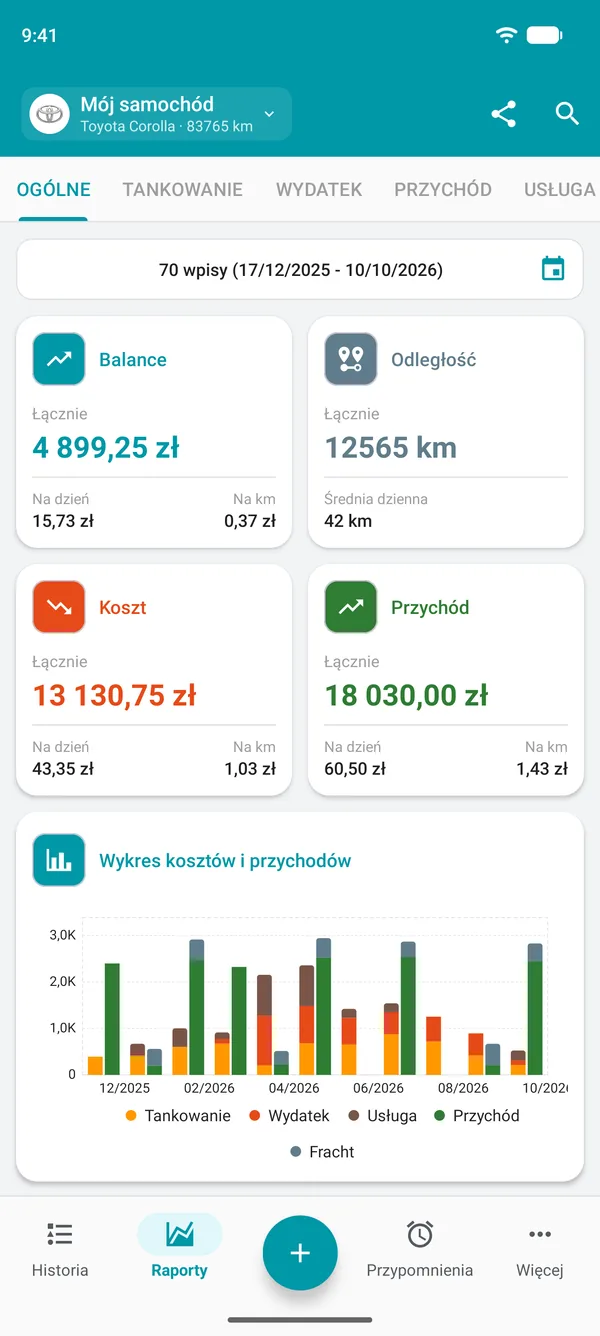This screenshot has width=600, height=1336.
Task: Switch to the USŁUGA tab
Action: point(560,189)
